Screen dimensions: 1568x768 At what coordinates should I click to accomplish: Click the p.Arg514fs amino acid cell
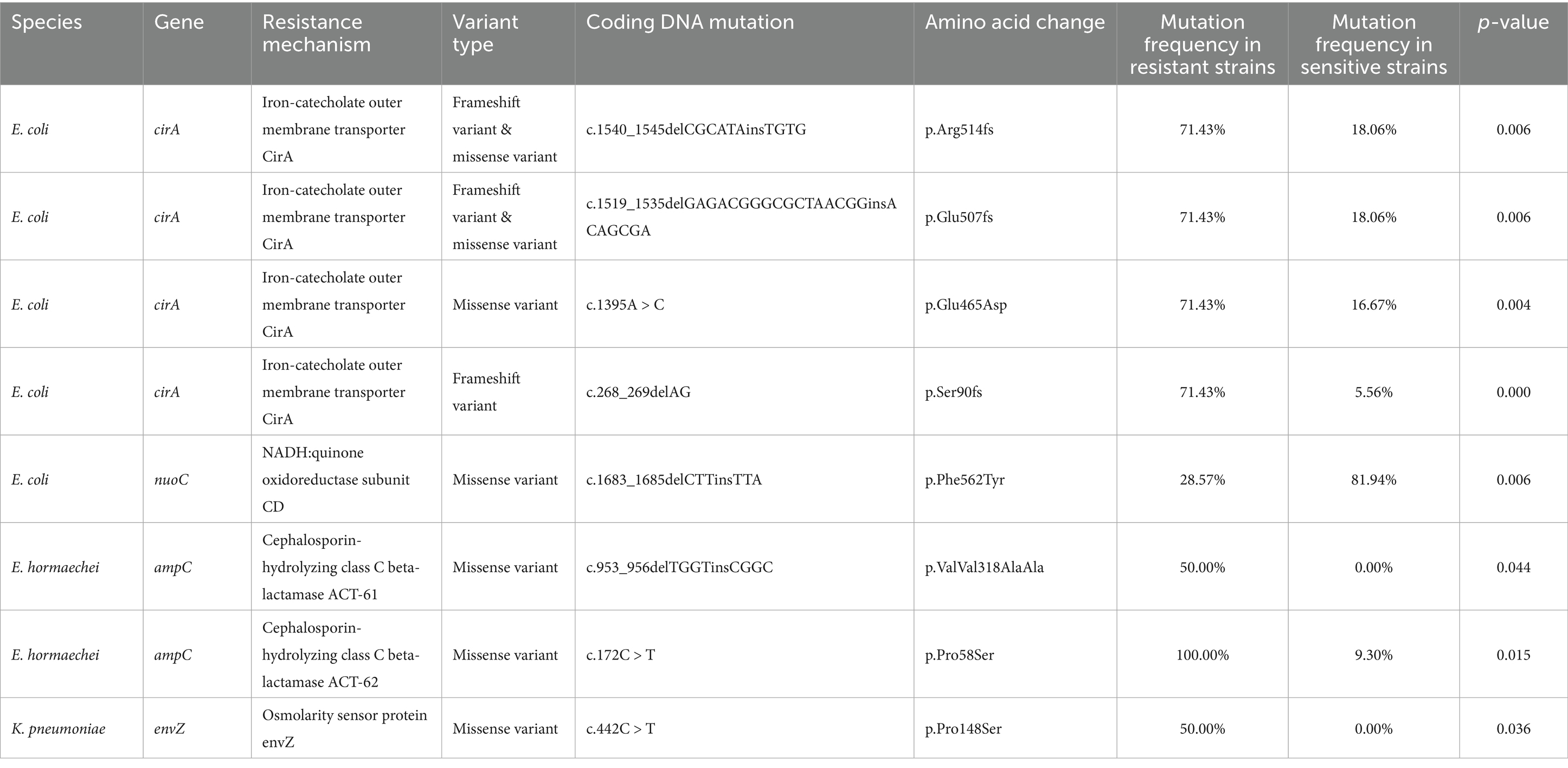click(959, 130)
